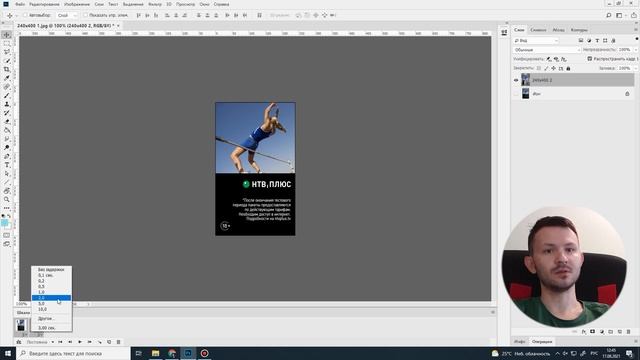Image resolution: width=640 pixels, height=360 pixels.
Task: Show the Фон background layer
Action: [x=516, y=94]
